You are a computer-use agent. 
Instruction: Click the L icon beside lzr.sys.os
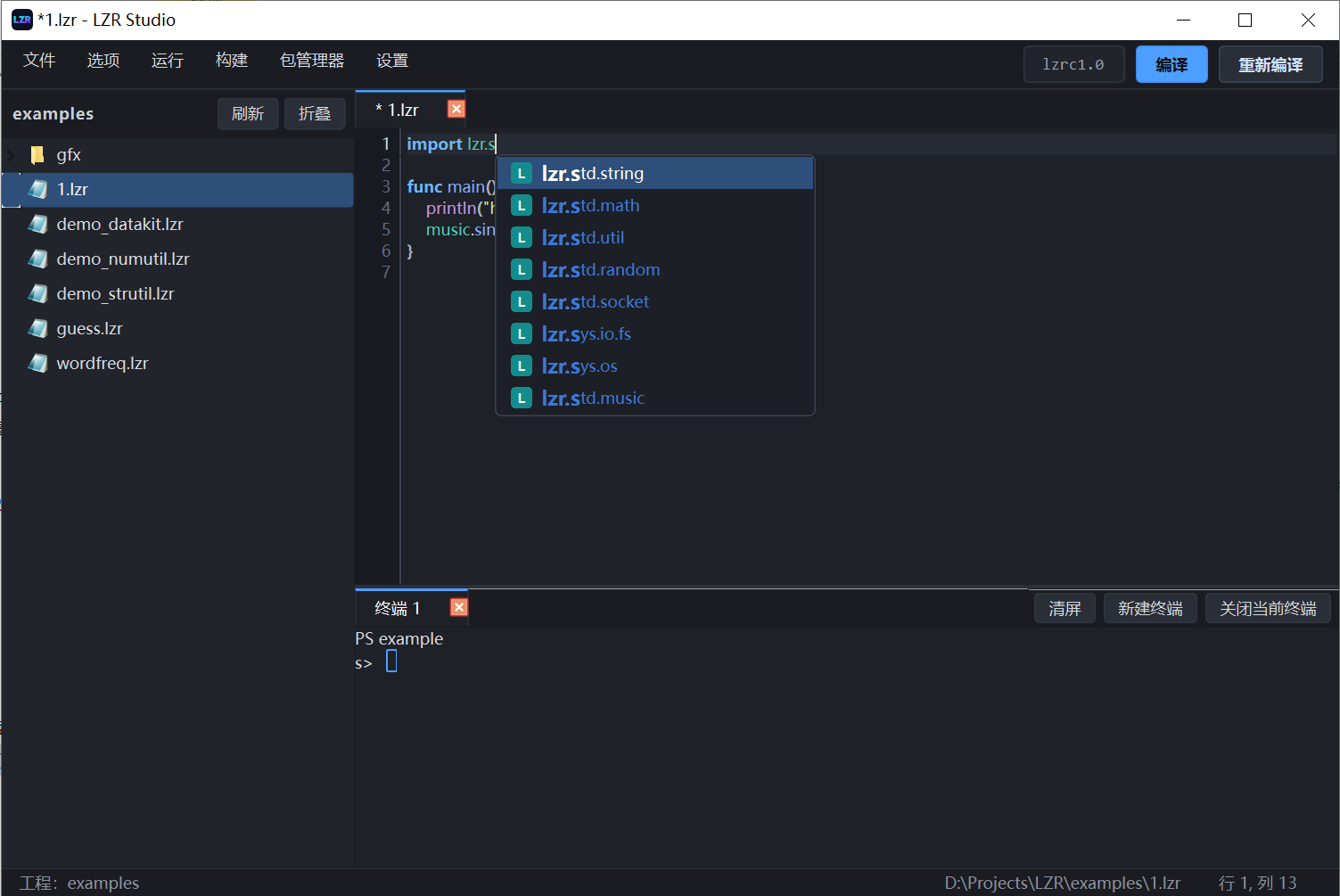pos(522,366)
